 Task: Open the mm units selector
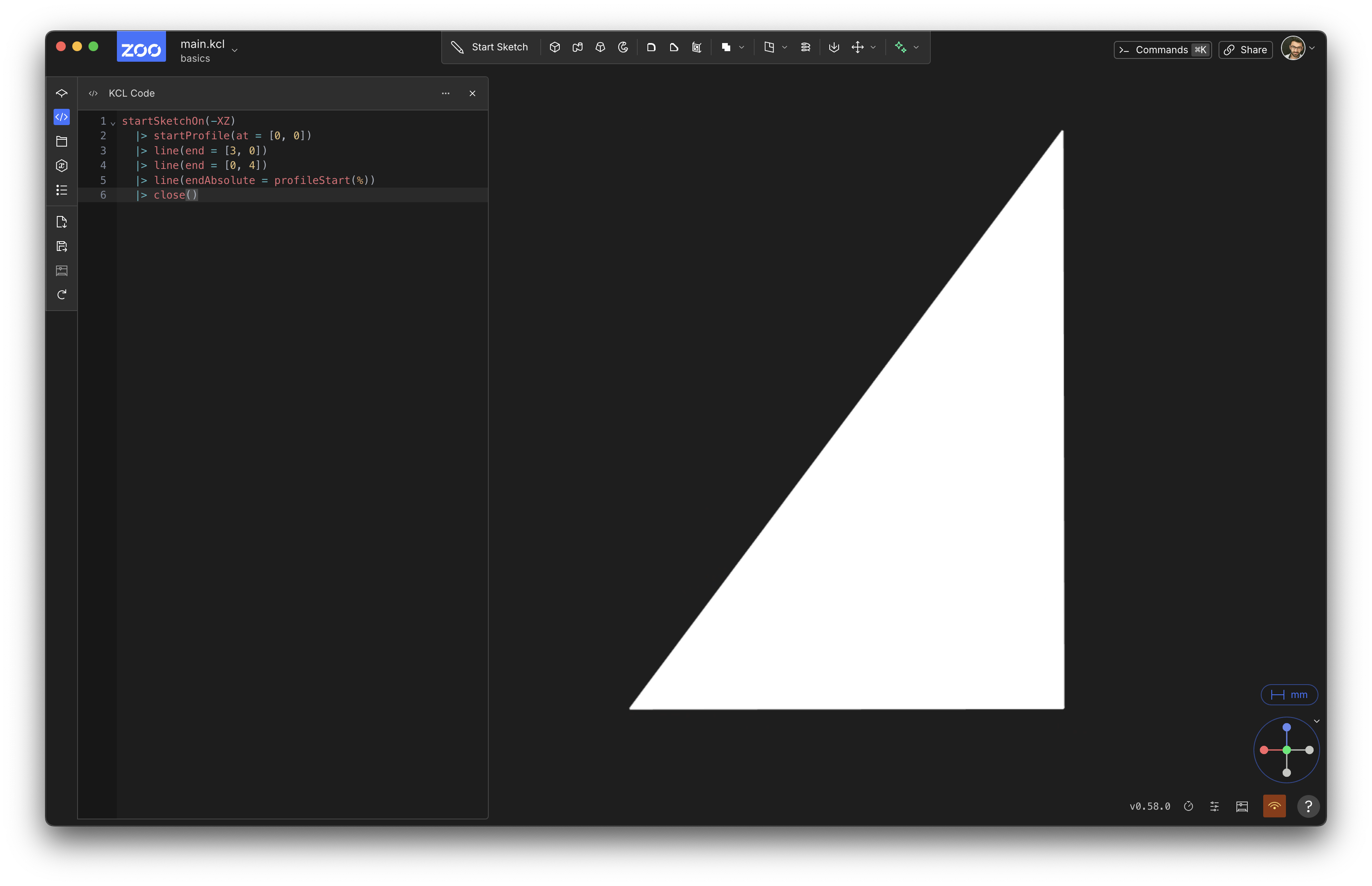(x=1289, y=694)
